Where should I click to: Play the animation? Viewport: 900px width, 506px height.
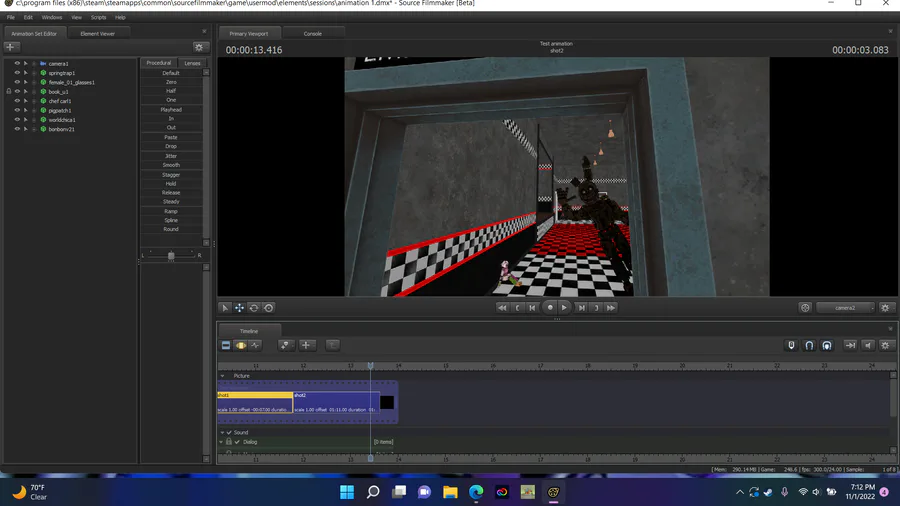[x=564, y=308]
